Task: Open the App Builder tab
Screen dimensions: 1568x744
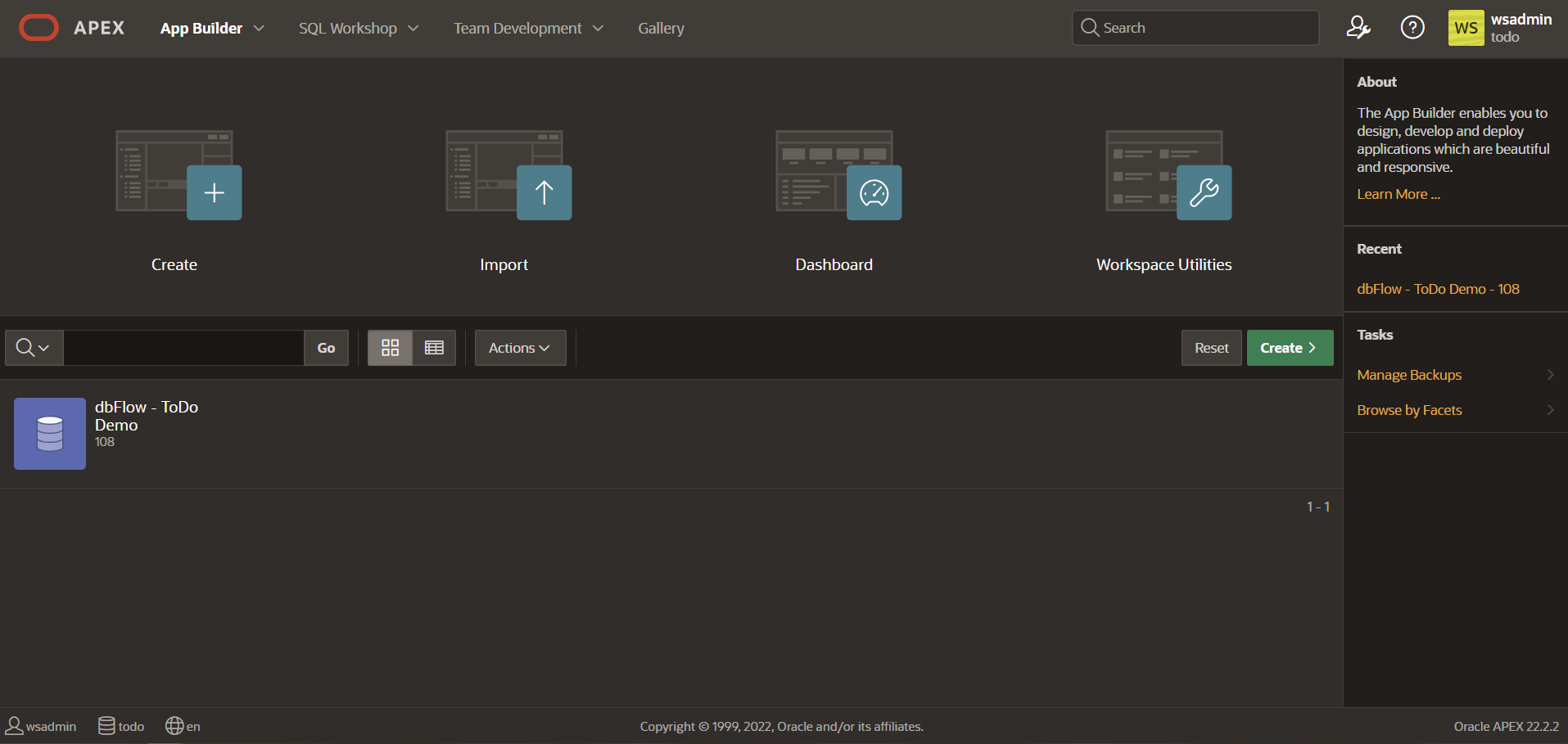Action: 201,28
